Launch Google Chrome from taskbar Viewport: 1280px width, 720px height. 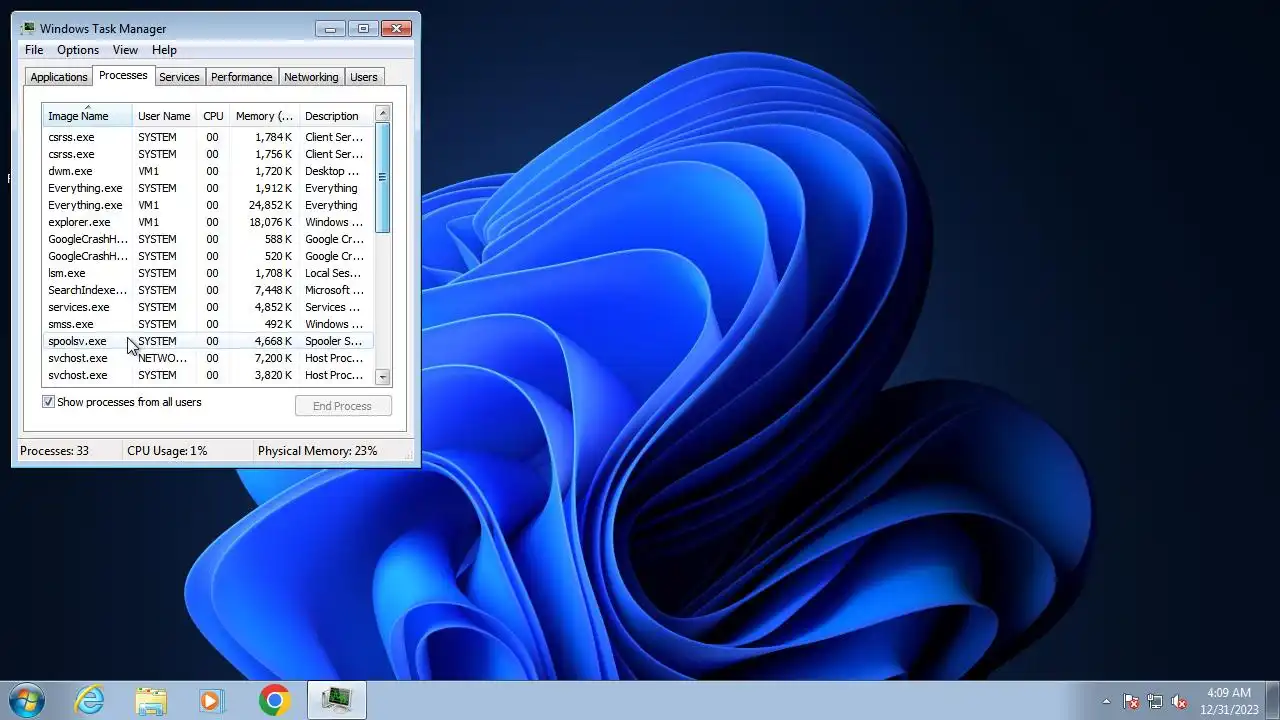tap(274, 700)
